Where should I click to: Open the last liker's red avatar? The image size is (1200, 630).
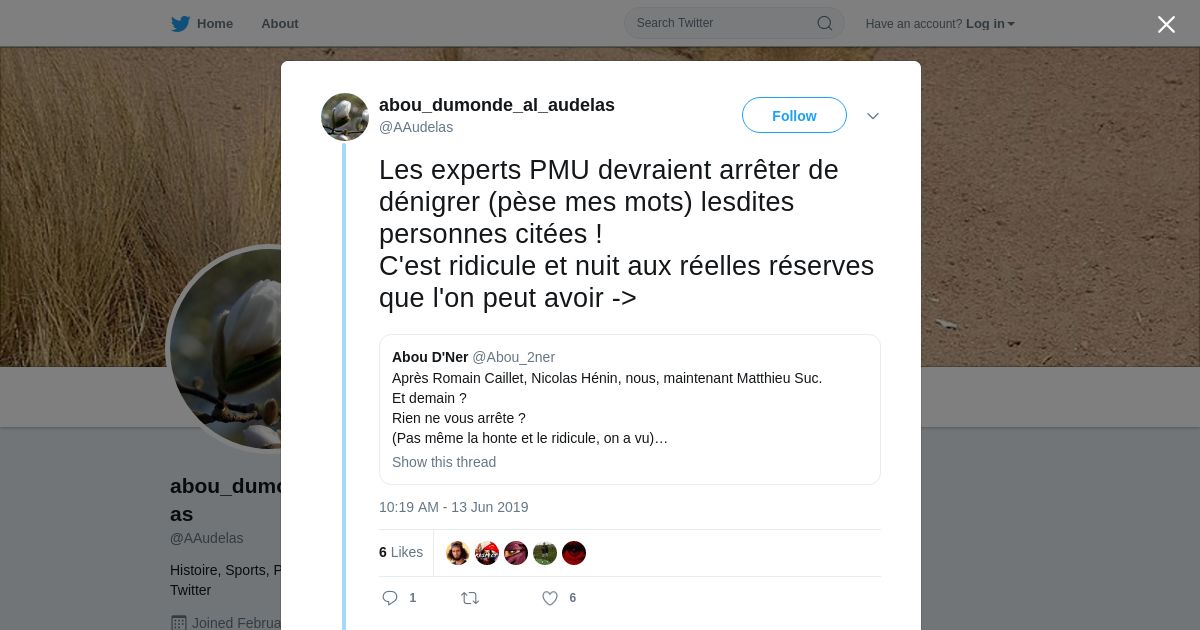[x=574, y=553]
